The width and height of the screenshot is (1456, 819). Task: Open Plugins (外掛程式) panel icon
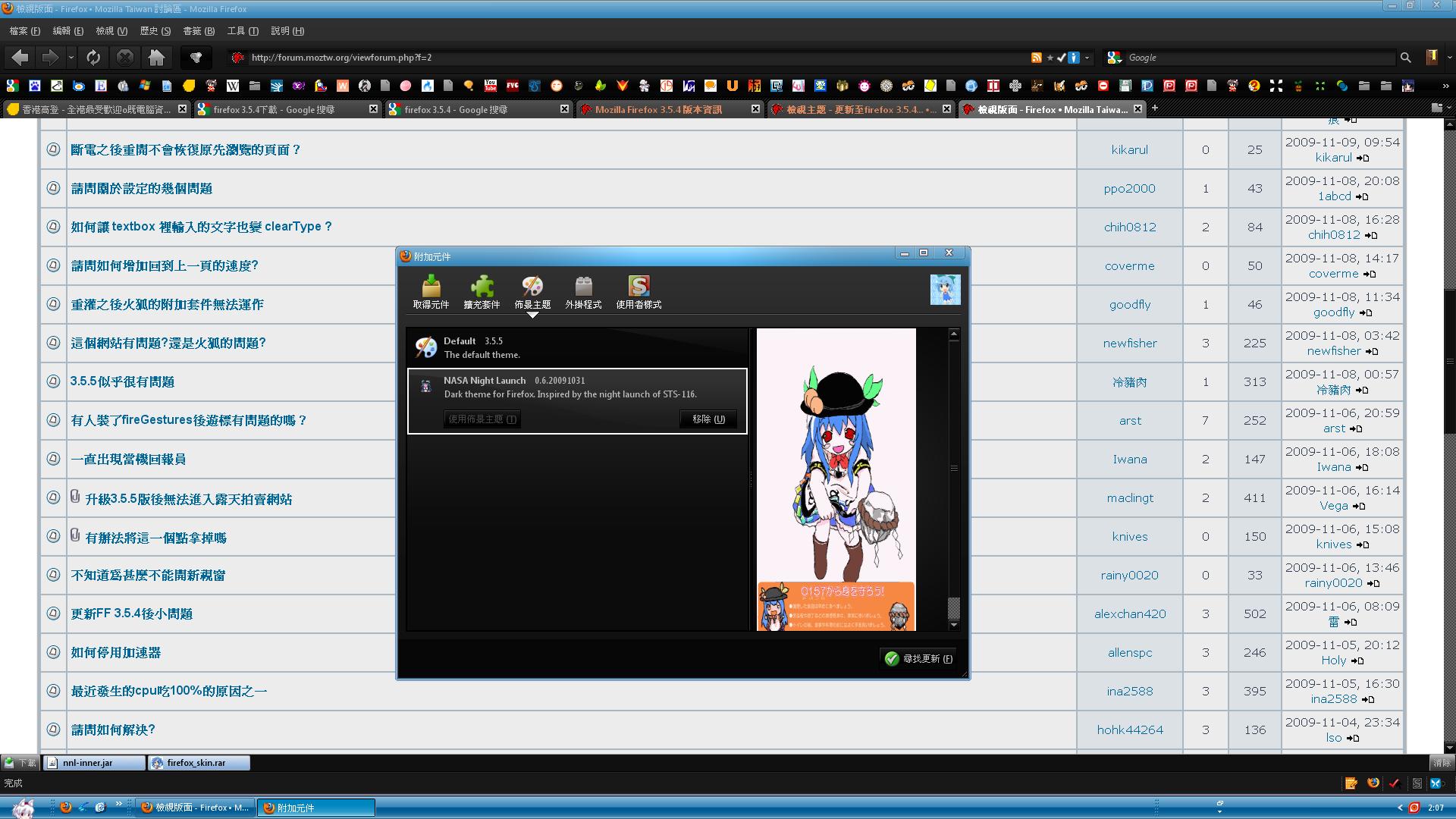pos(583,292)
